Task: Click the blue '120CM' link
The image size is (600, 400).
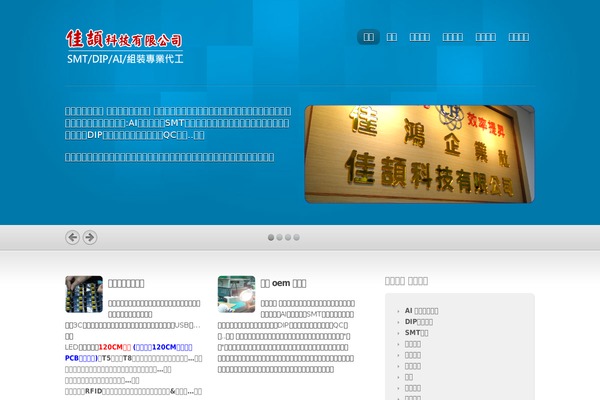Action: point(163,347)
